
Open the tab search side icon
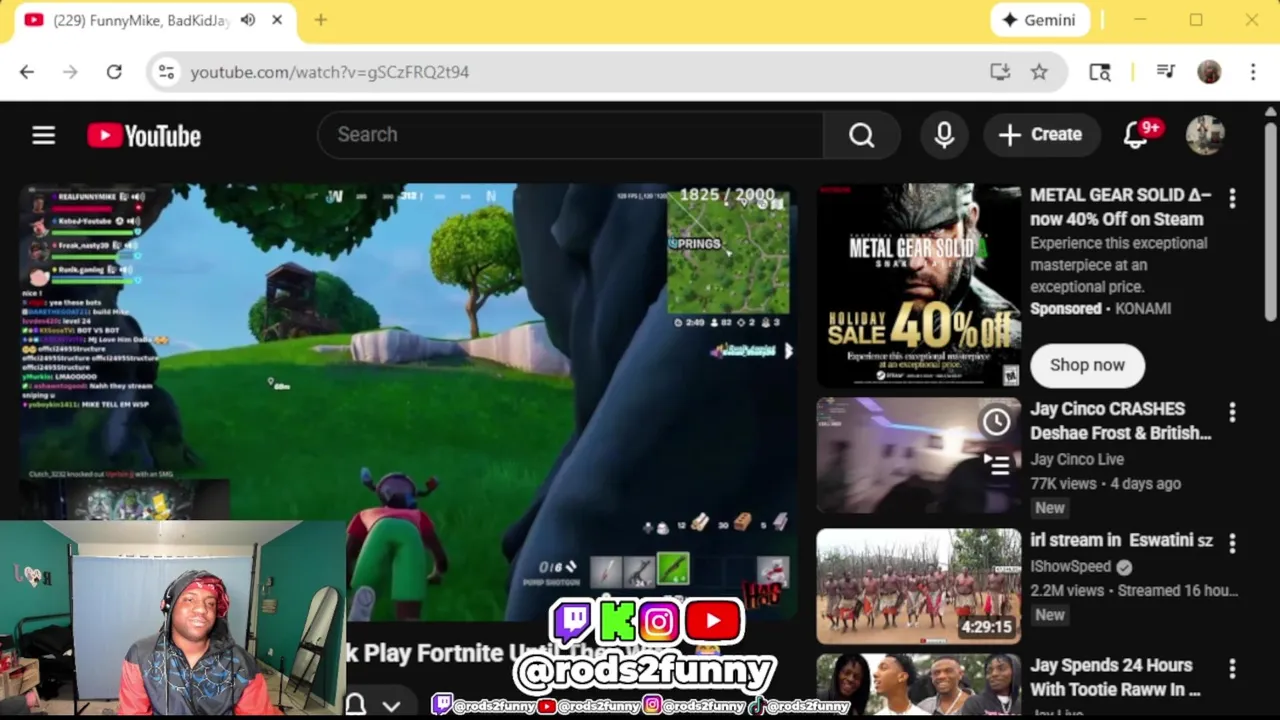[1100, 72]
